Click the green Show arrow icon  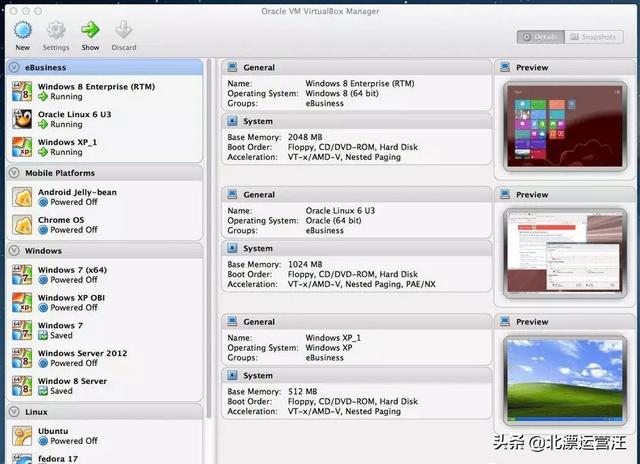pyautogui.click(x=90, y=30)
